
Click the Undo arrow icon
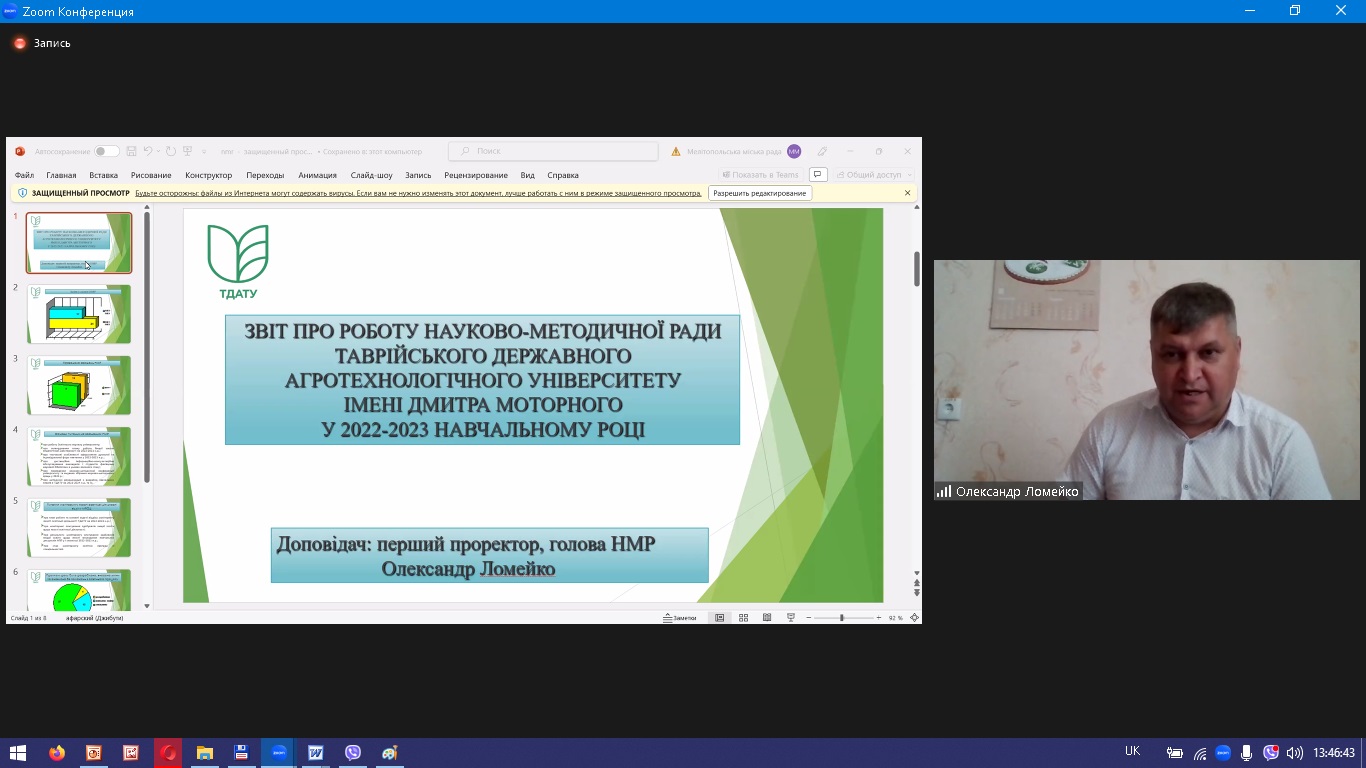[148, 152]
